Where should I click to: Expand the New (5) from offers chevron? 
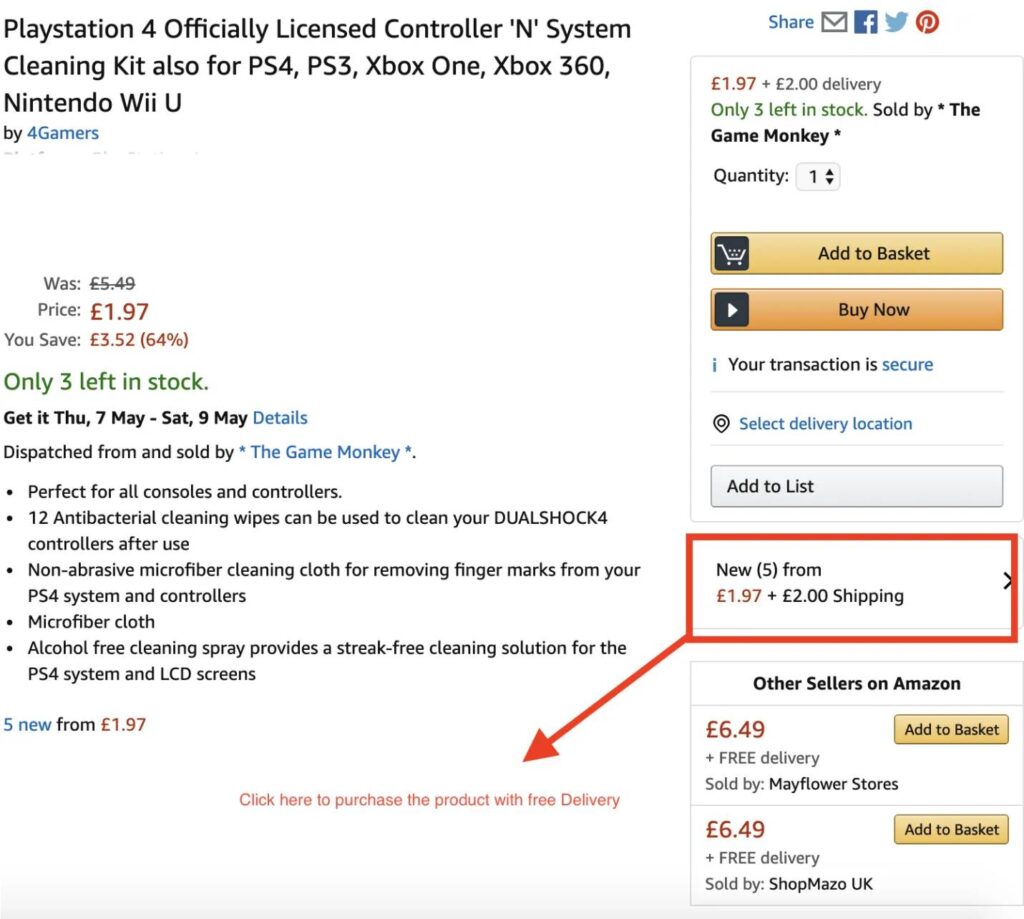[x=1008, y=581]
